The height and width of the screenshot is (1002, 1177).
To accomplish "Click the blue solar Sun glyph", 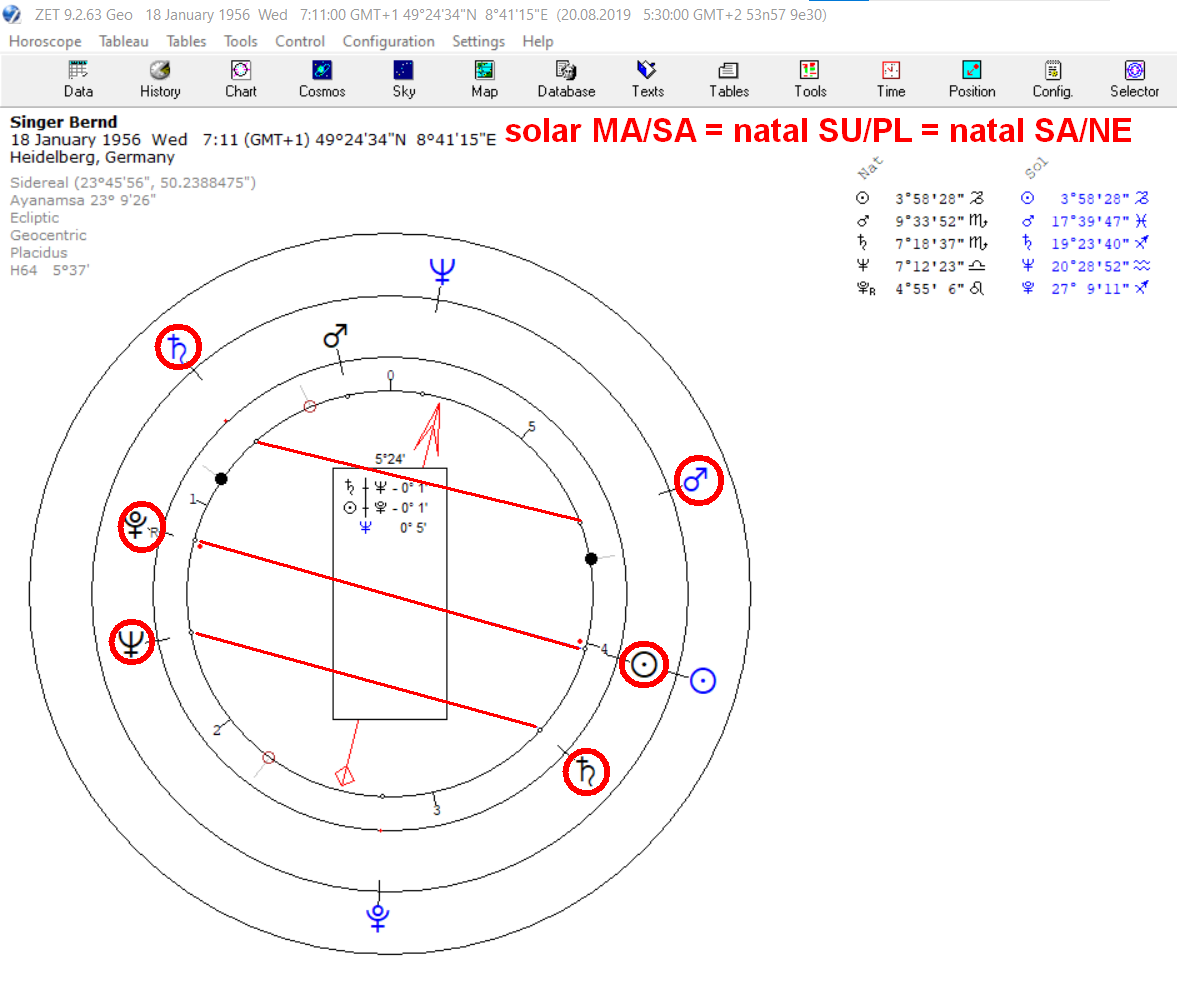I will 703,681.
